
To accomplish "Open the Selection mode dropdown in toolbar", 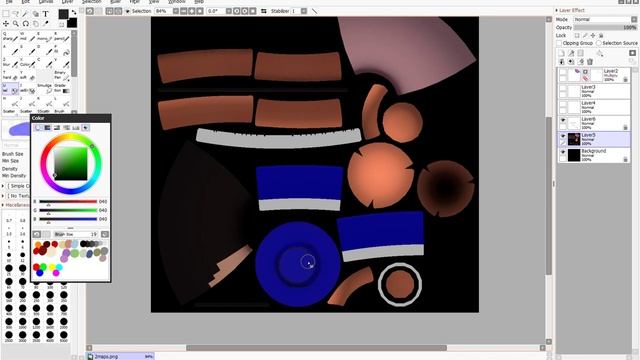I will coord(138,11).
